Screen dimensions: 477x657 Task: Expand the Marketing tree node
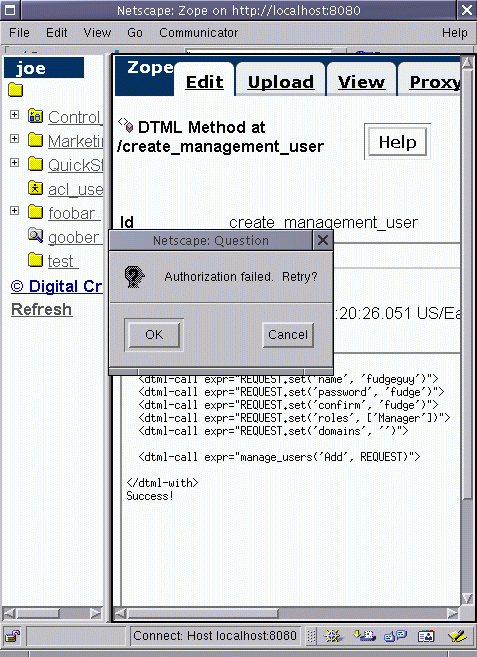click(x=14, y=138)
